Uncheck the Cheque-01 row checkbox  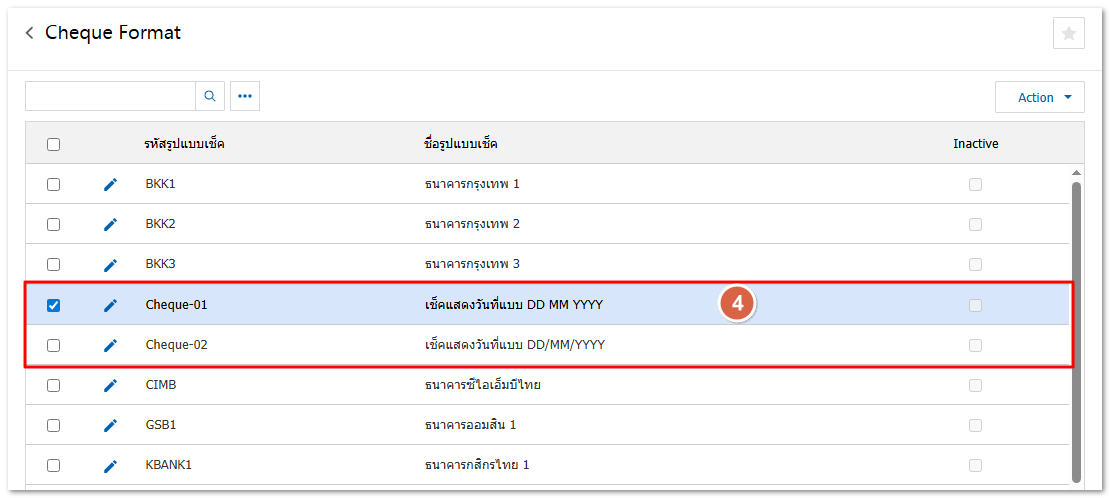point(54,305)
